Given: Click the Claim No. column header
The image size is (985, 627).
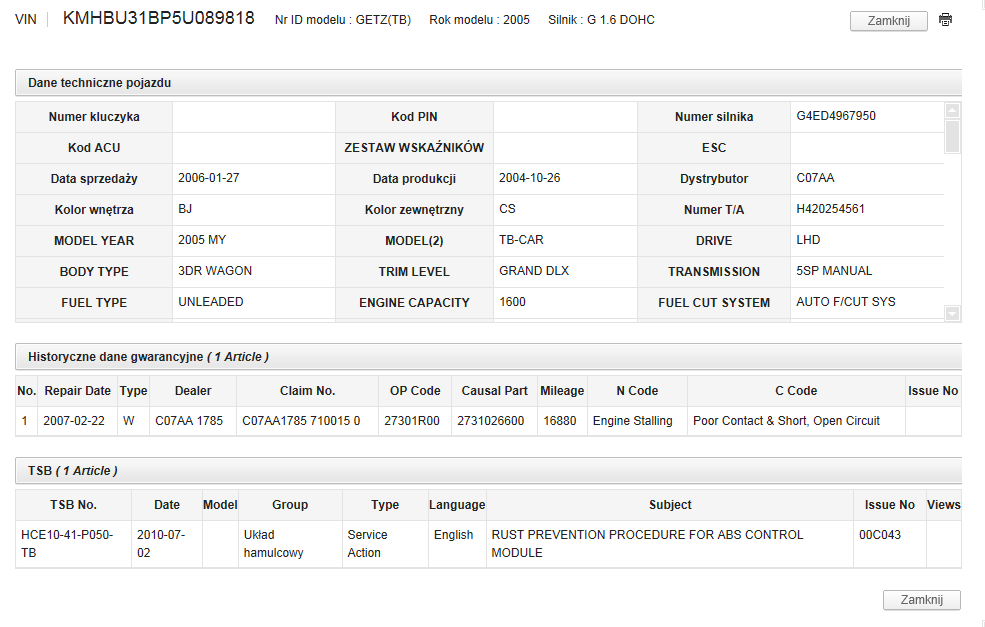Looking at the screenshot, I should click(307, 391).
